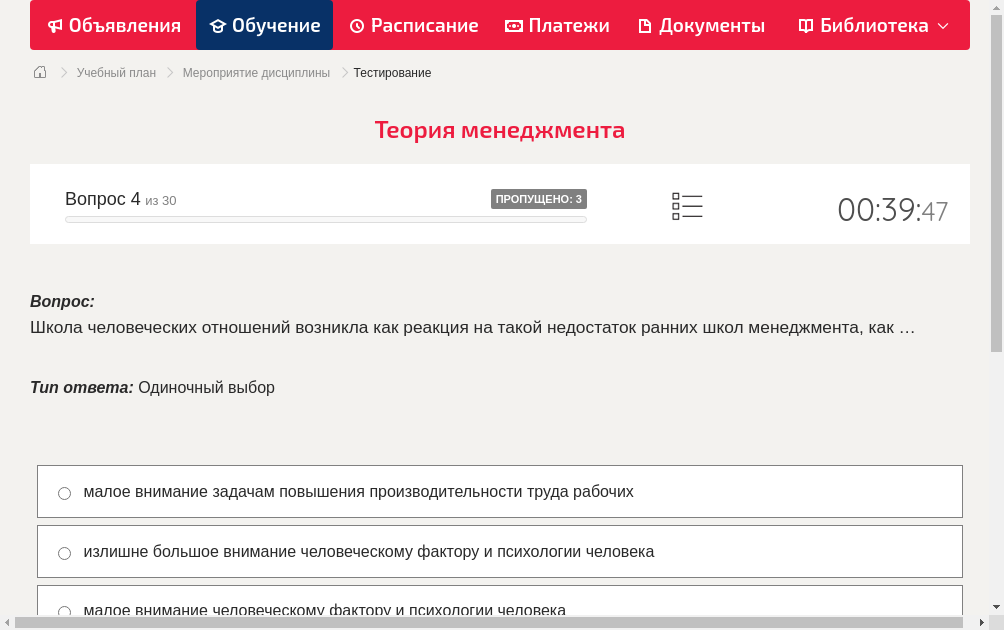
Task: Open the Мероприятие дисциплины breadcrumb link
Action: click(x=256, y=72)
